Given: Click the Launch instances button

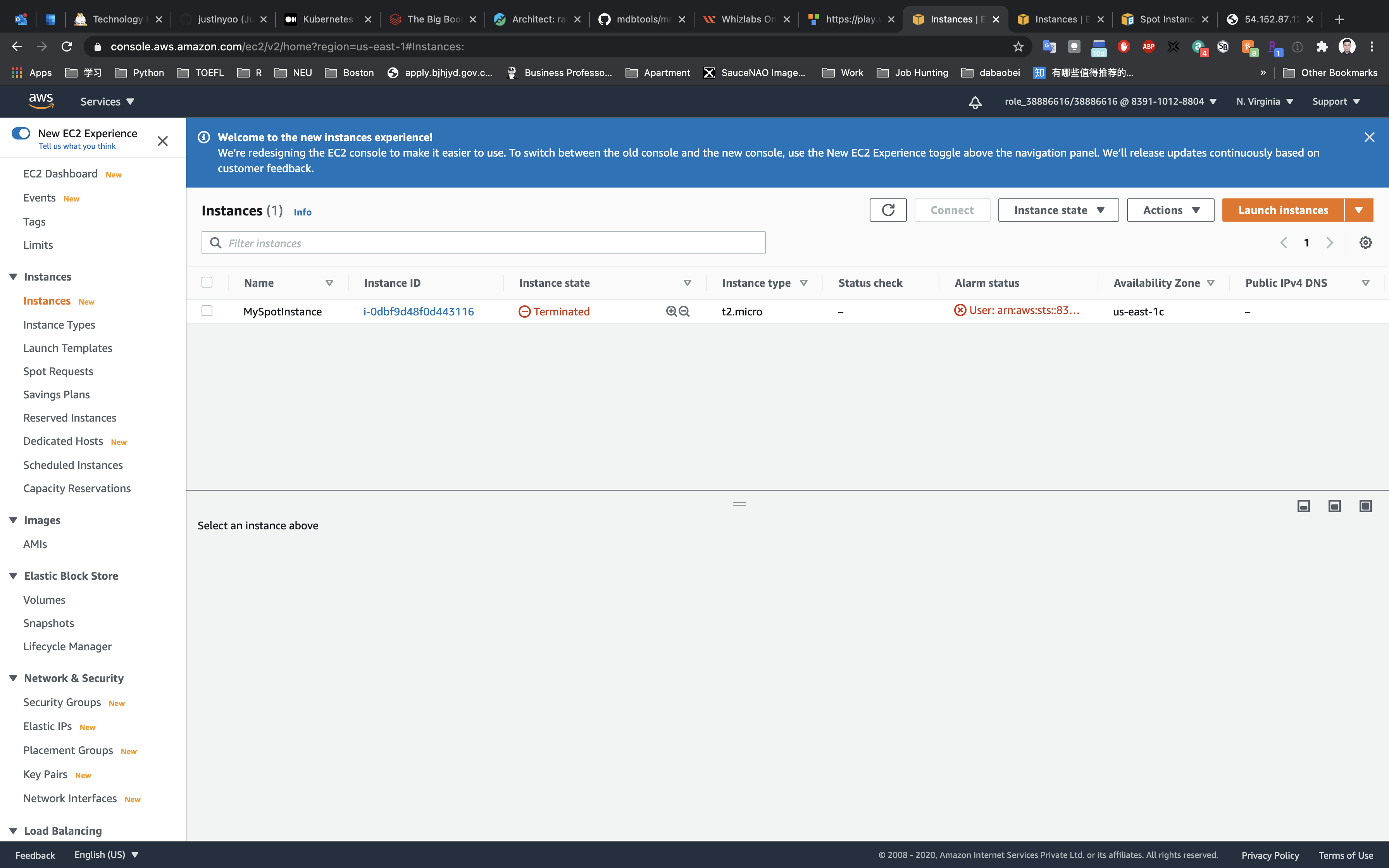Looking at the screenshot, I should pyautogui.click(x=1282, y=210).
